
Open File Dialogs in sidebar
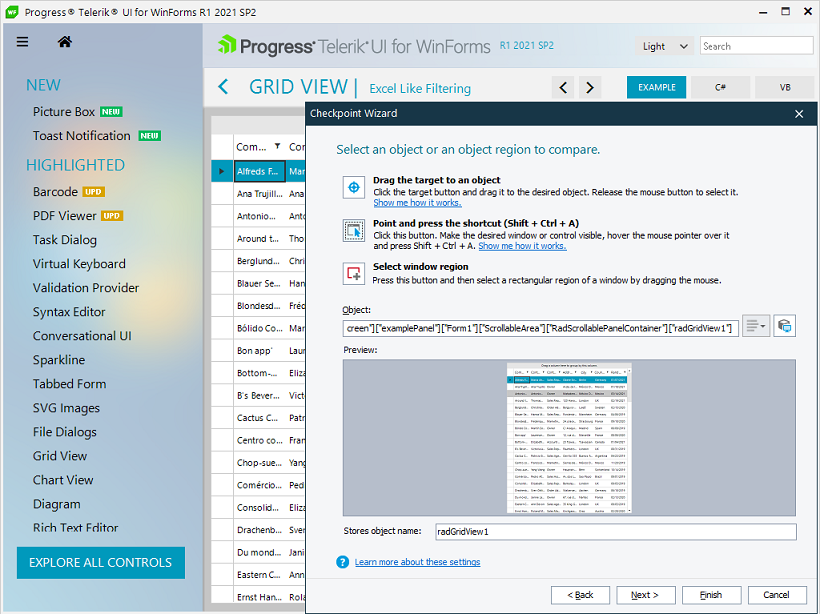[65, 433]
